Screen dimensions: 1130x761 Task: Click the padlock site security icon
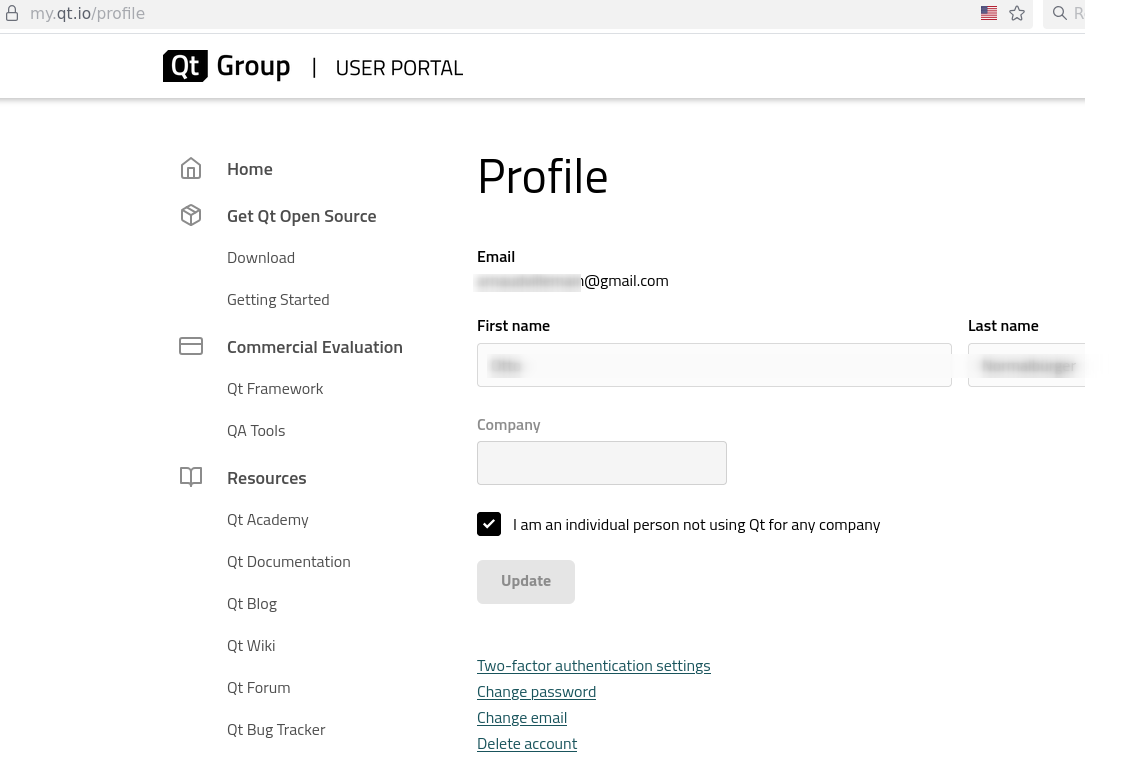[13, 14]
